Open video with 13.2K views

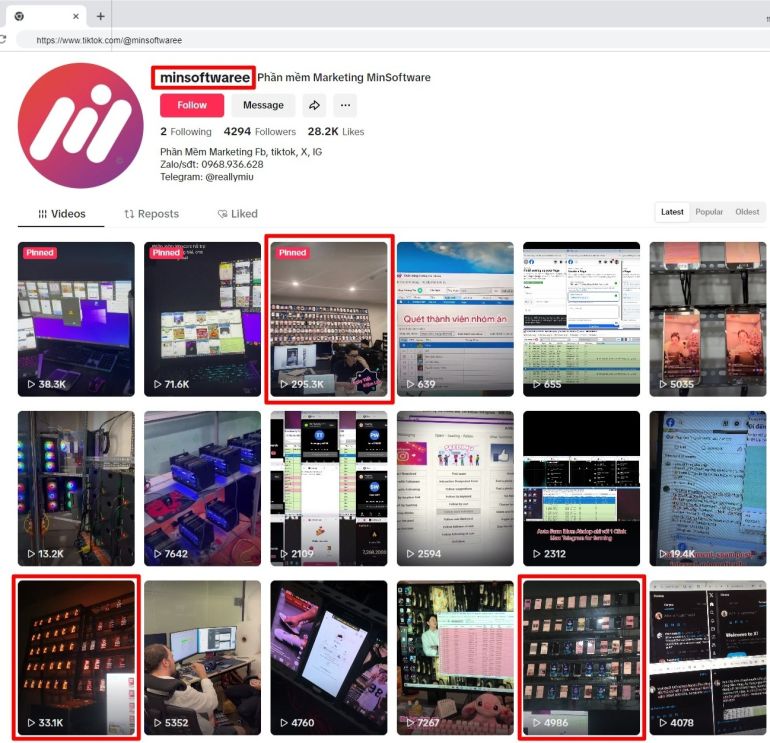point(76,489)
